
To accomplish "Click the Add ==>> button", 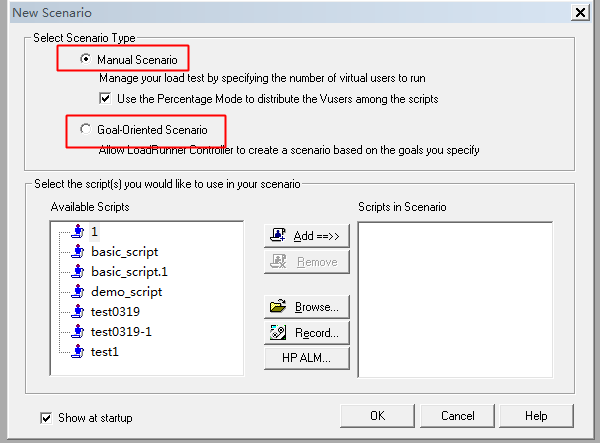I will click(x=307, y=236).
